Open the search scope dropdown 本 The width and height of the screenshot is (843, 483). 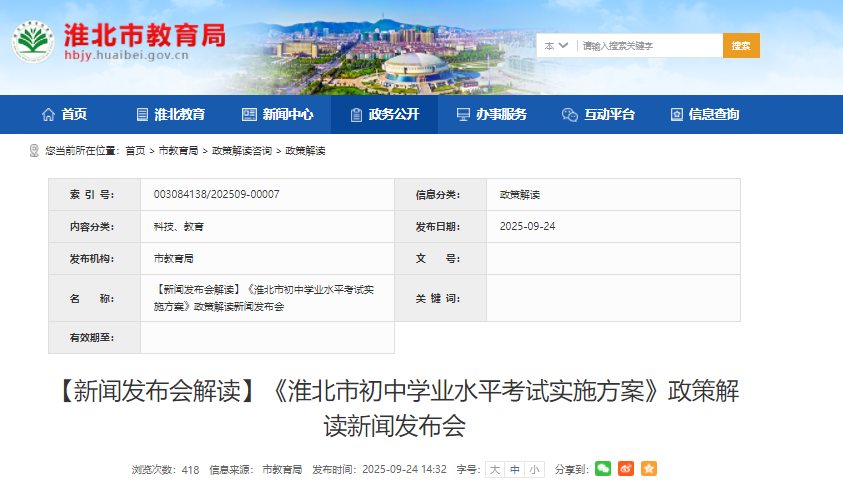point(556,46)
